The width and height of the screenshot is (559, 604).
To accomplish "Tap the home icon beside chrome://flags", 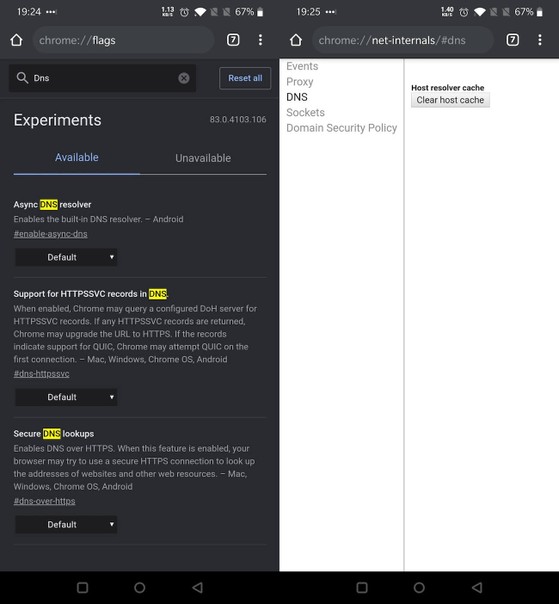I will pyautogui.click(x=17, y=40).
